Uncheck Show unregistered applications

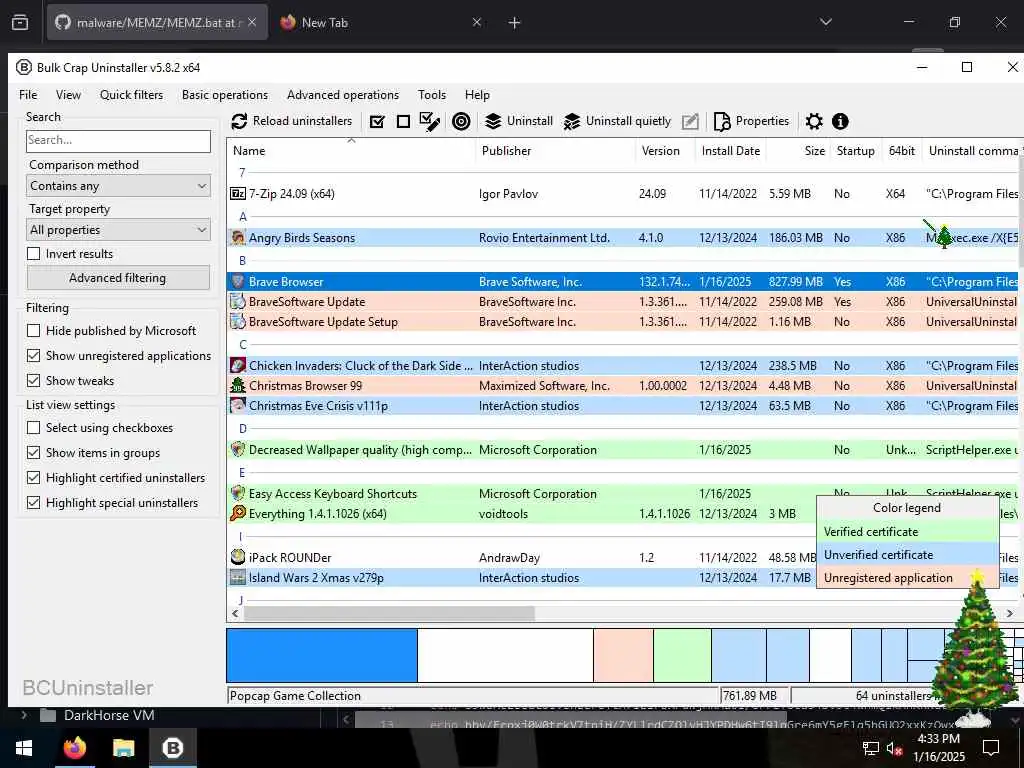(33, 356)
